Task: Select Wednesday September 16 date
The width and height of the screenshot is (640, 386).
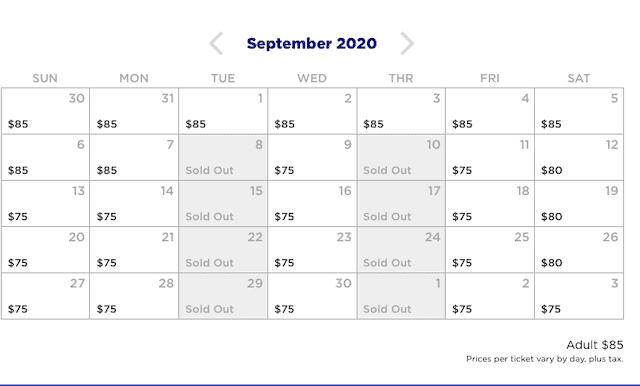Action: pyautogui.click(x=312, y=203)
